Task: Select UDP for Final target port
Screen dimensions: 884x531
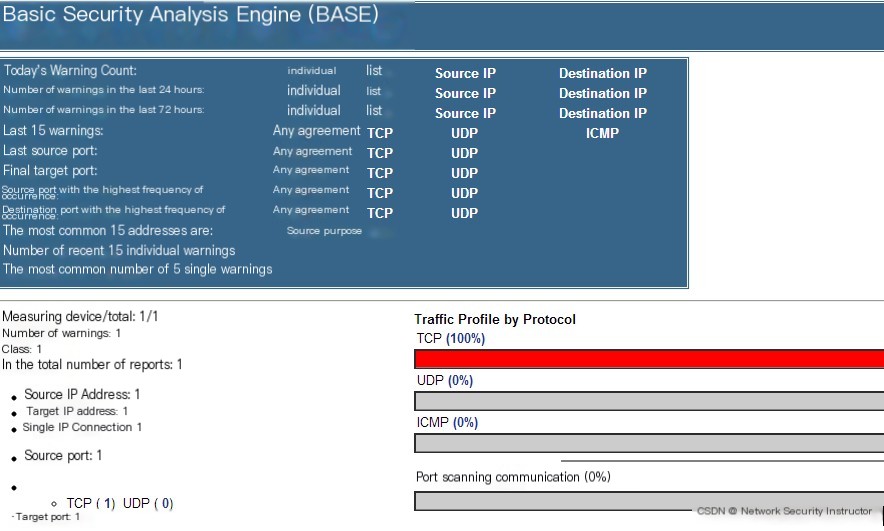Action: tap(465, 173)
